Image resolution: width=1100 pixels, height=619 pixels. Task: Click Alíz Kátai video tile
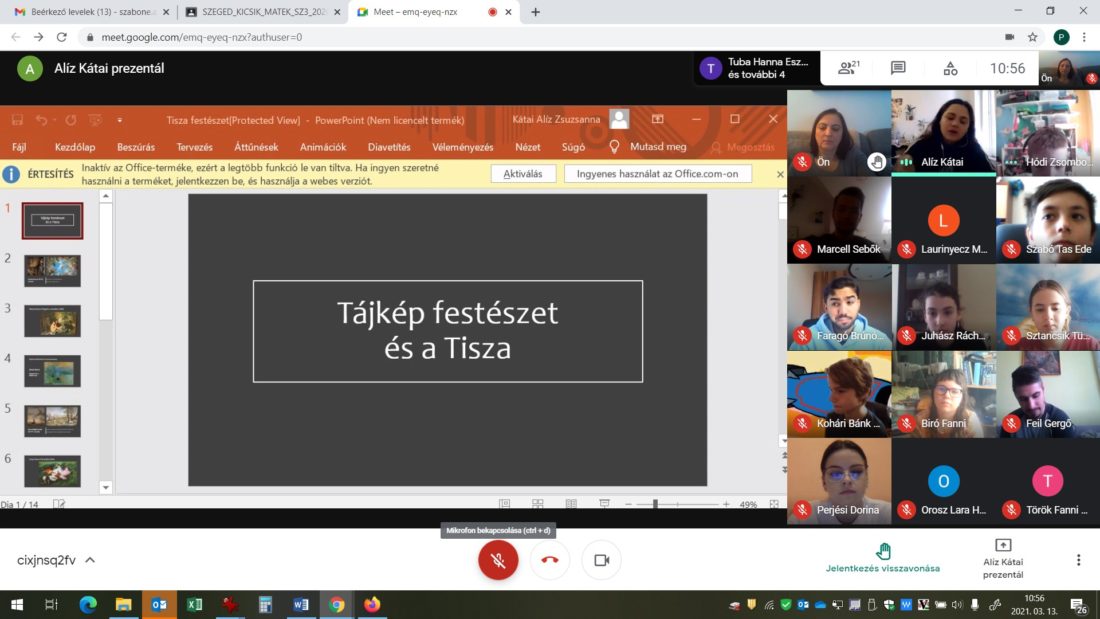943,133
